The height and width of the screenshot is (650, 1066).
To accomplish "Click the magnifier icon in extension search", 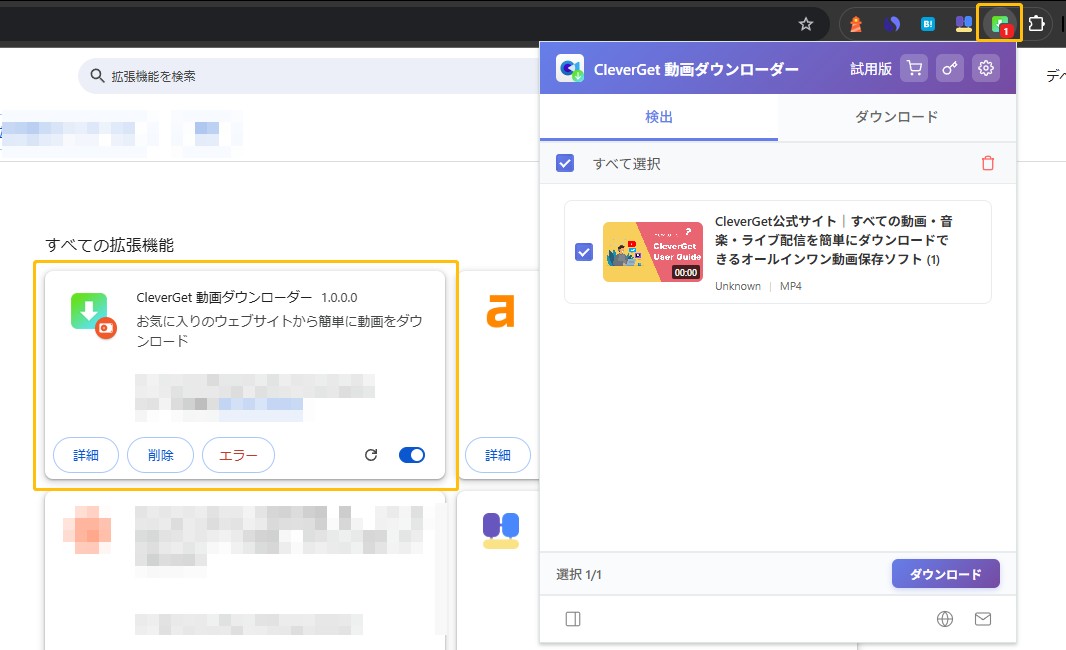I will (97, 75).
